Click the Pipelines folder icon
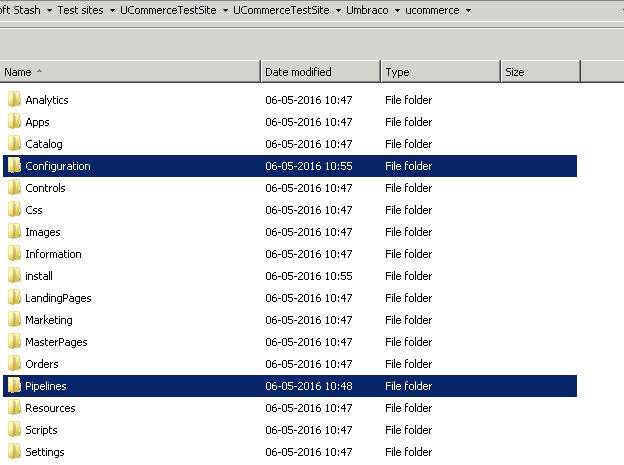The width and height of the screenshot is (624, 465). (14, 386)
